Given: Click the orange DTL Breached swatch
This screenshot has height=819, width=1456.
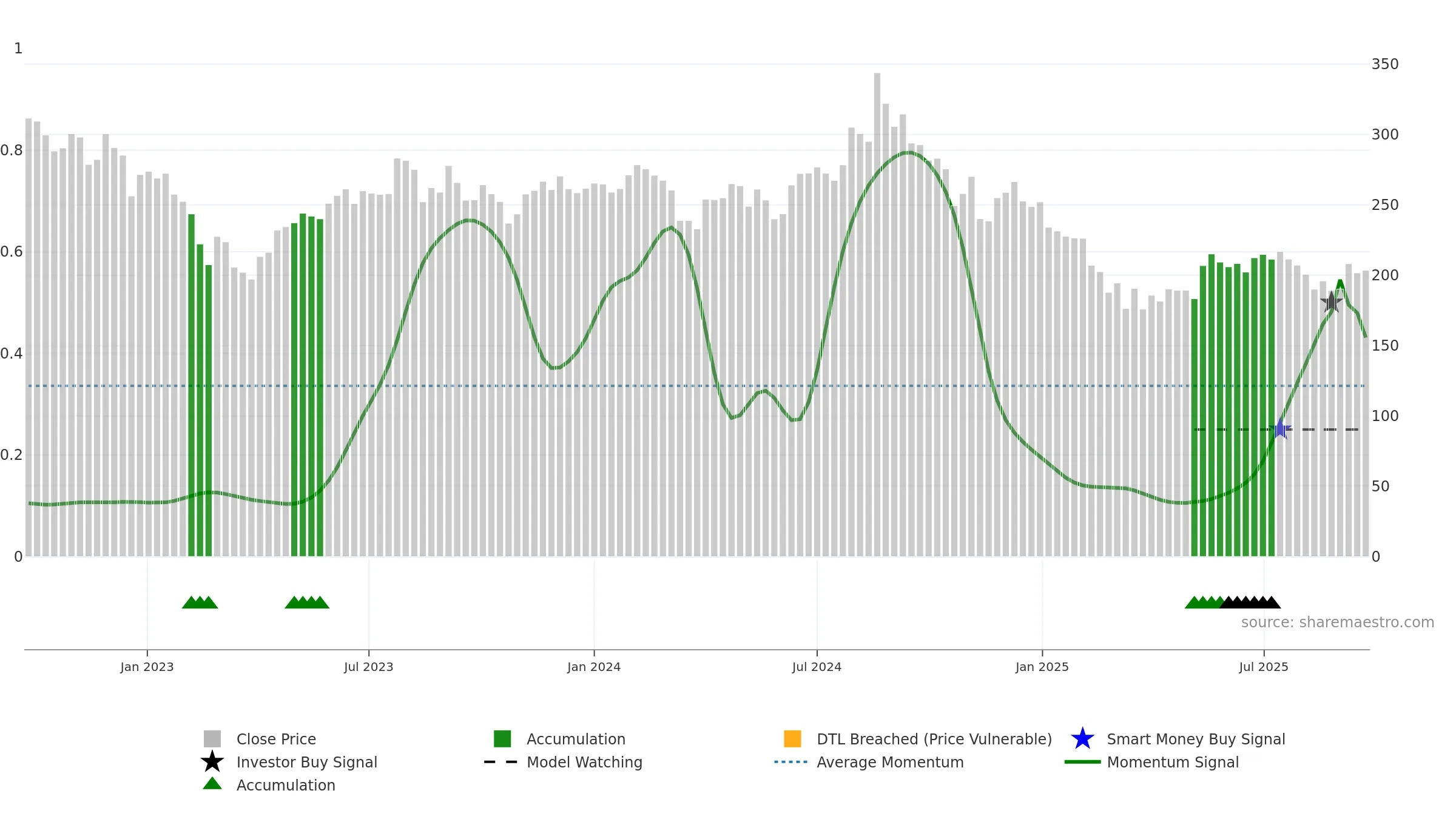Looking at the screenshot, I should coord(792,739).
